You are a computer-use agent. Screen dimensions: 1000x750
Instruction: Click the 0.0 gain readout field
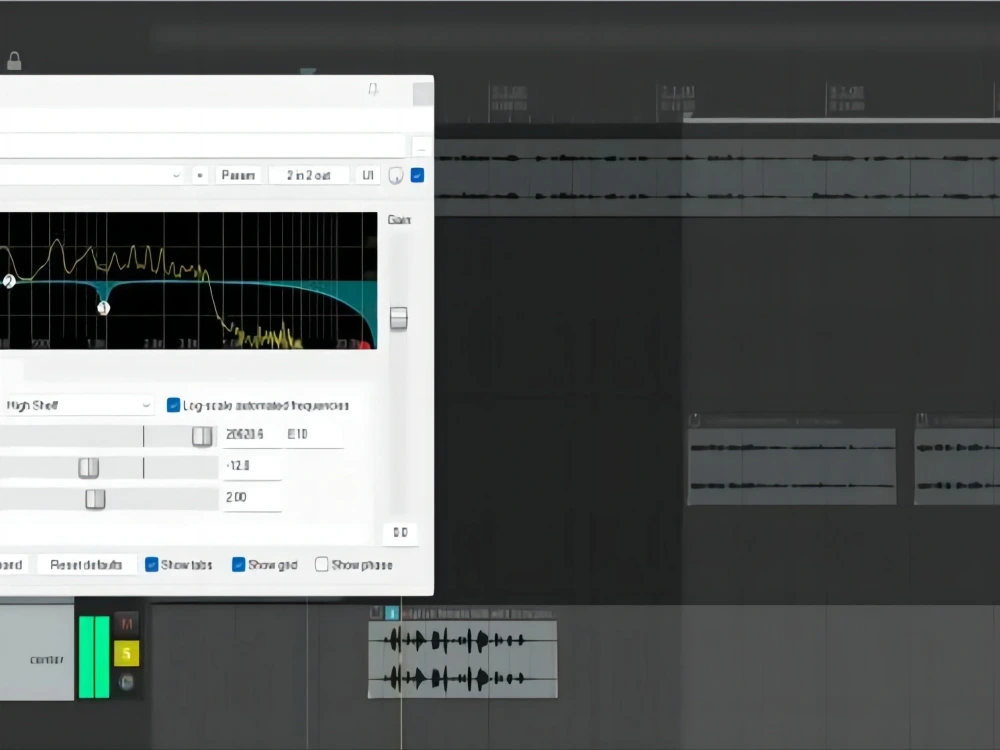coord(401,533)
